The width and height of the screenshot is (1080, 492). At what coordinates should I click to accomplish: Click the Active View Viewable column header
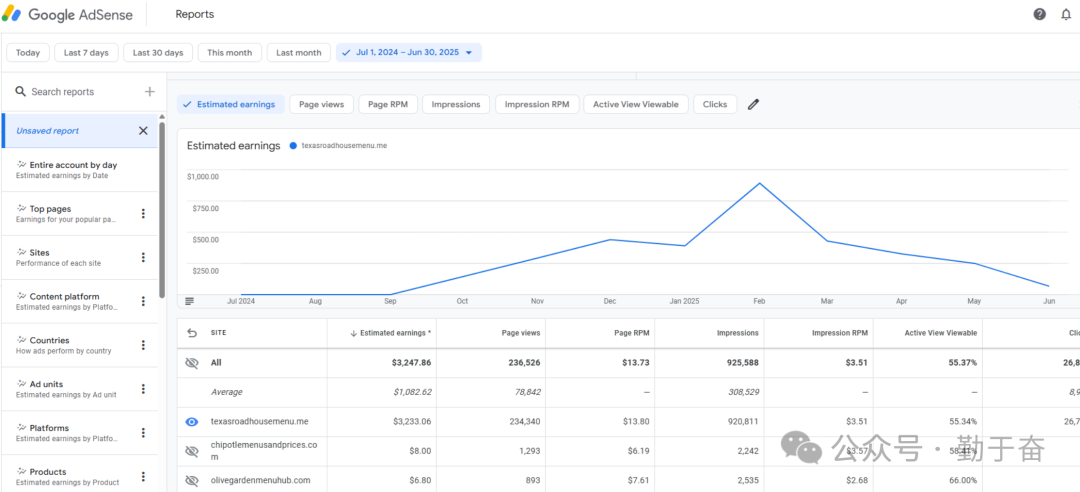tap(940, 333)
